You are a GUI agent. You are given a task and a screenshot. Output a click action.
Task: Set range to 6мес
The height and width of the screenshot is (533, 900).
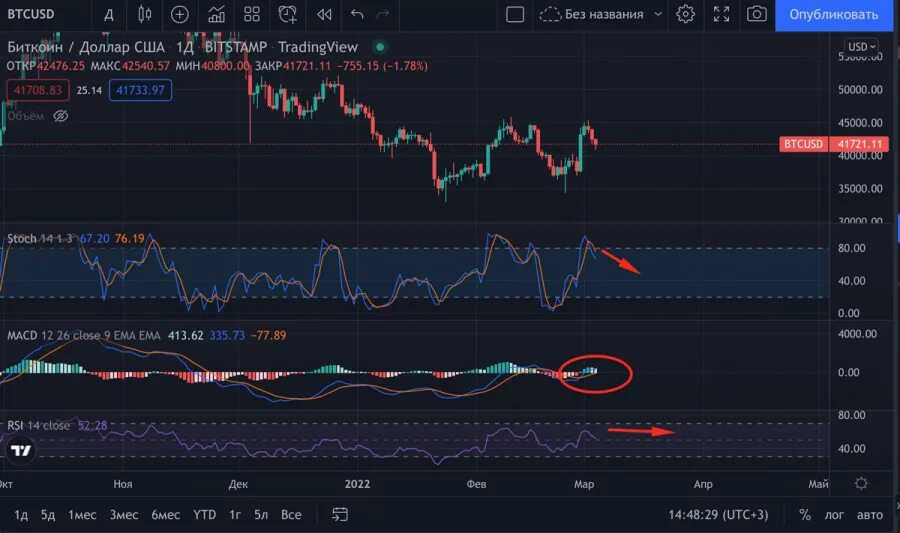coord(165,515)
